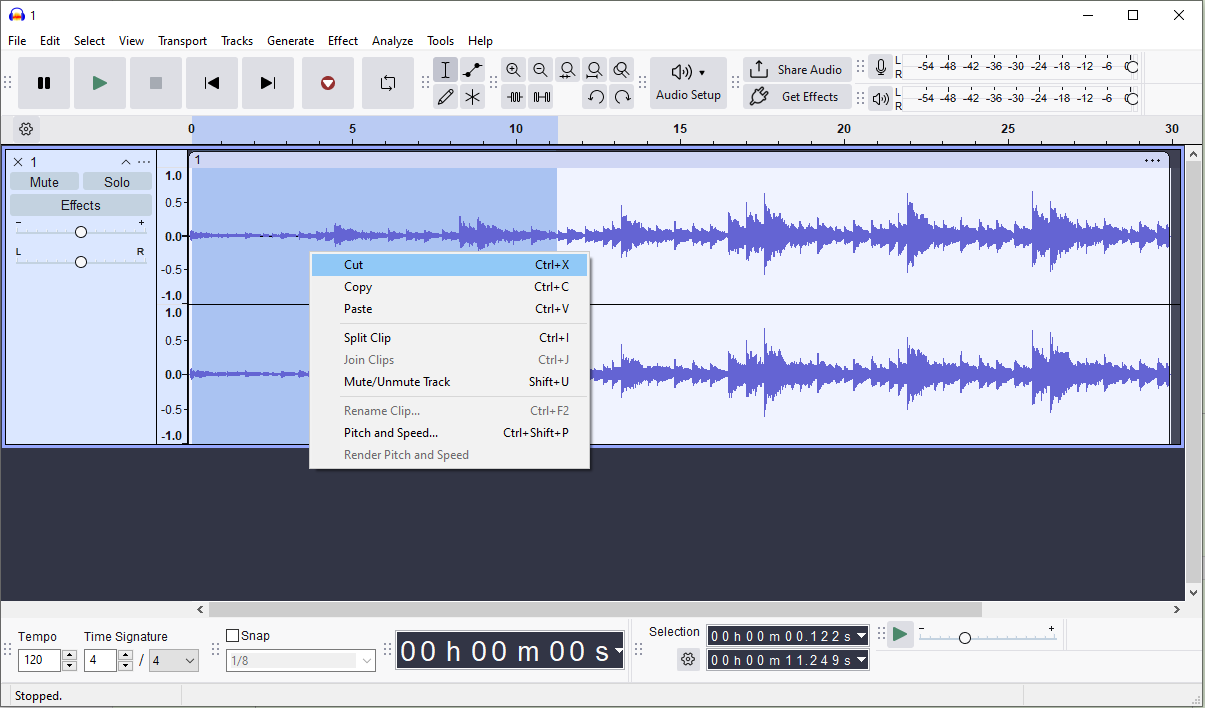Open Effects for track 1

point(80,204)
